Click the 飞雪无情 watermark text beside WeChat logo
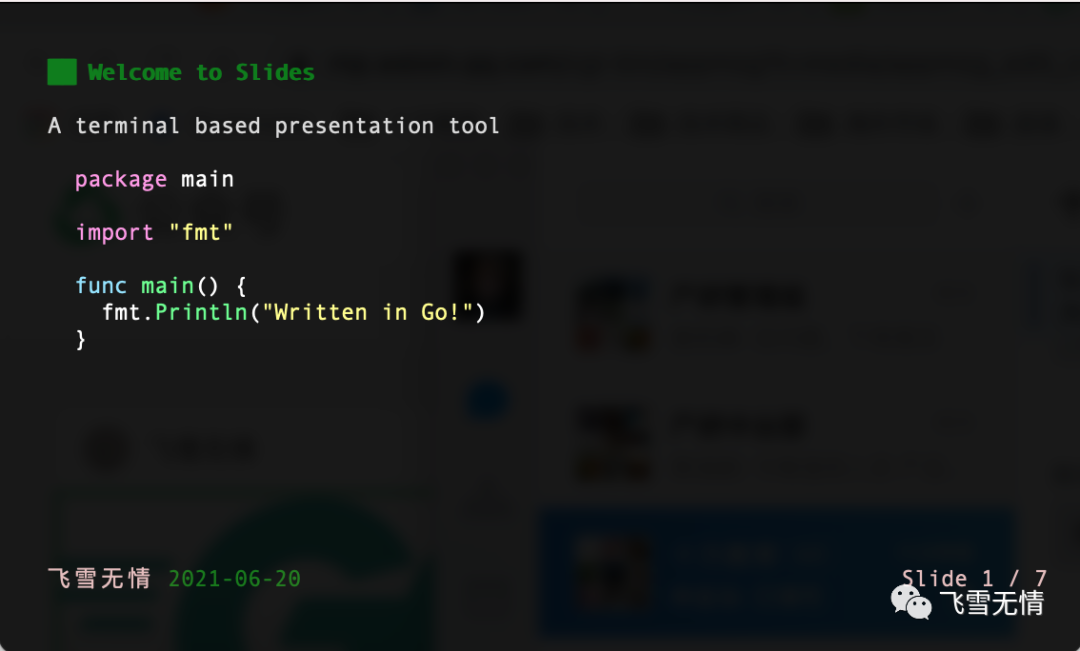The image size is (1080, 651). click(x=992, y=603)
